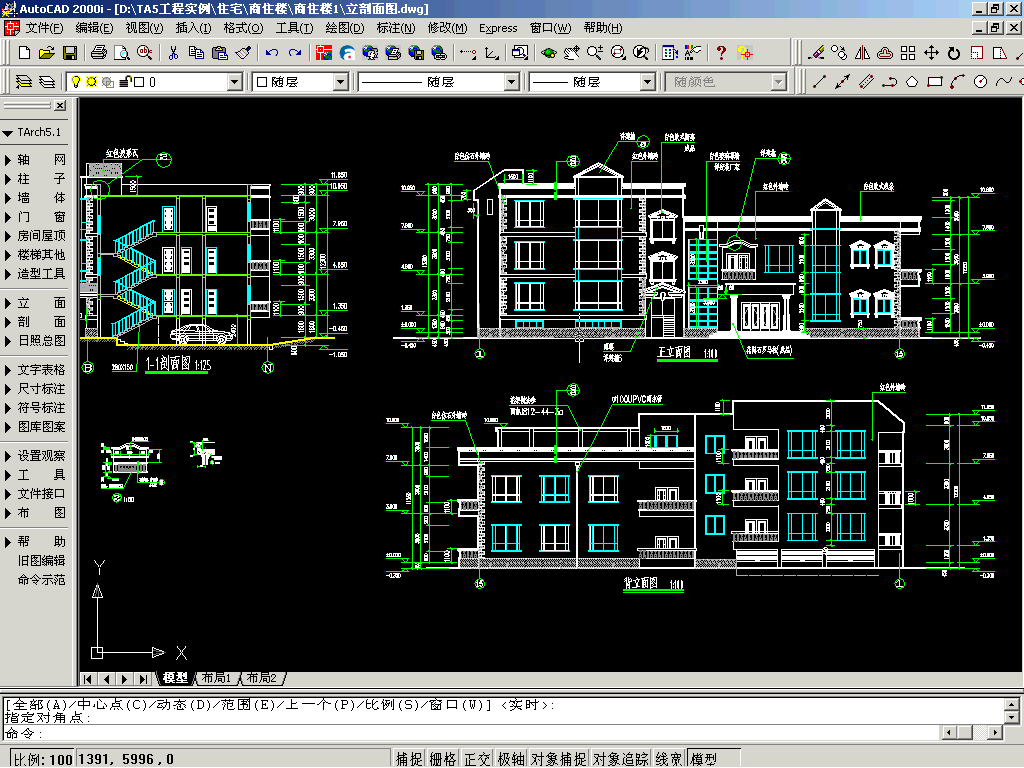Expand the 尺寸标注 menu in TArch panel

tap(35, 389)
